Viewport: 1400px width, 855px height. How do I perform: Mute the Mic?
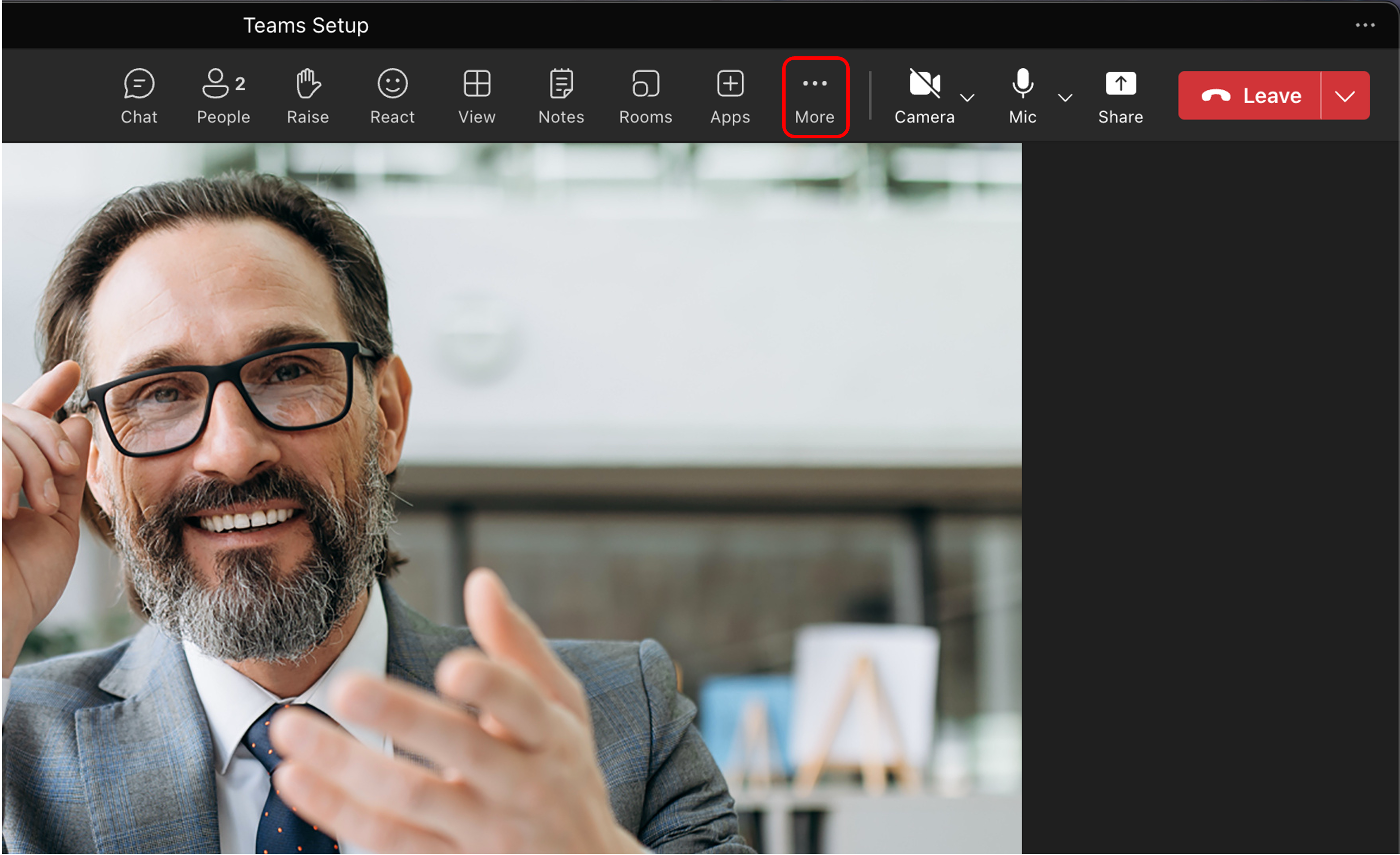click(x=1022, y=96)
